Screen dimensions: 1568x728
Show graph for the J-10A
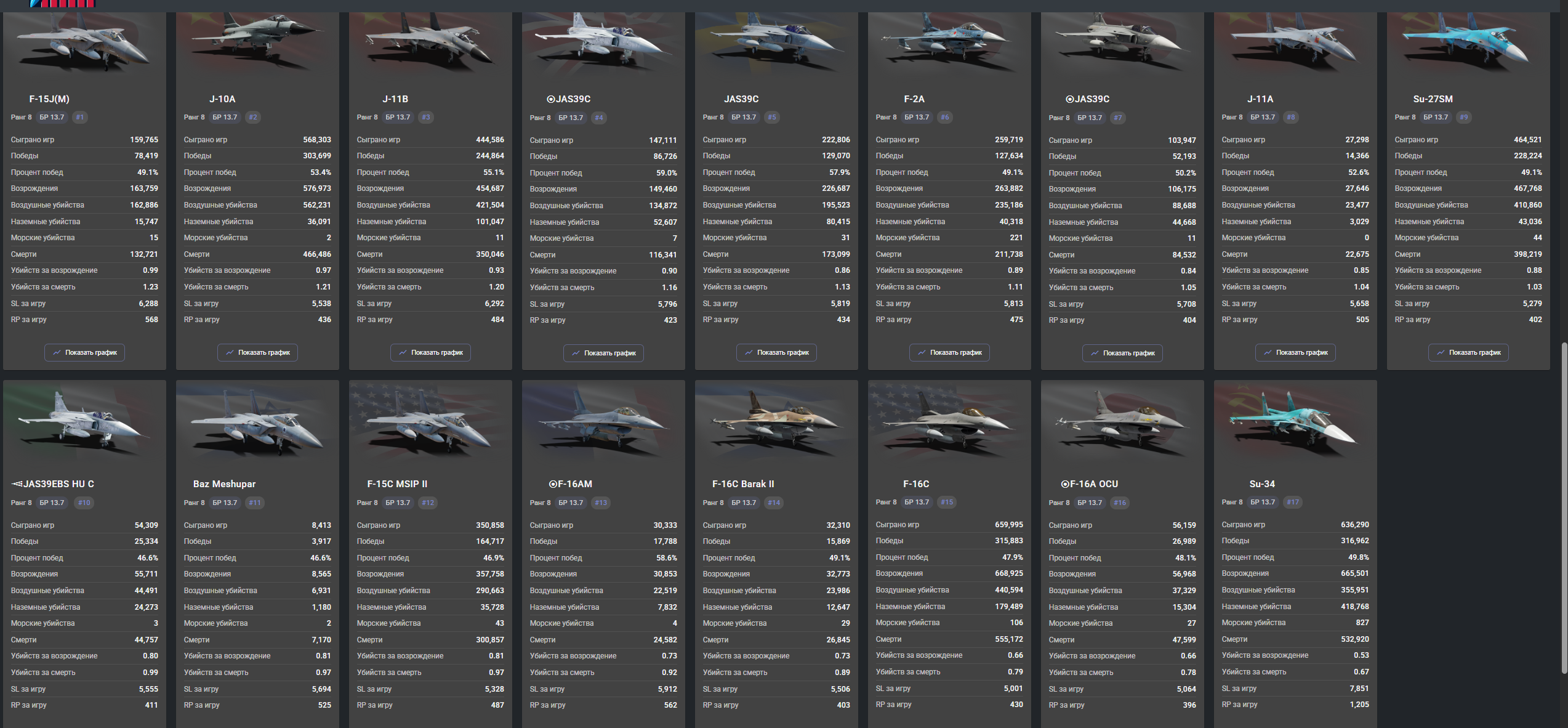pyautogui.click(x=257, y=353)
